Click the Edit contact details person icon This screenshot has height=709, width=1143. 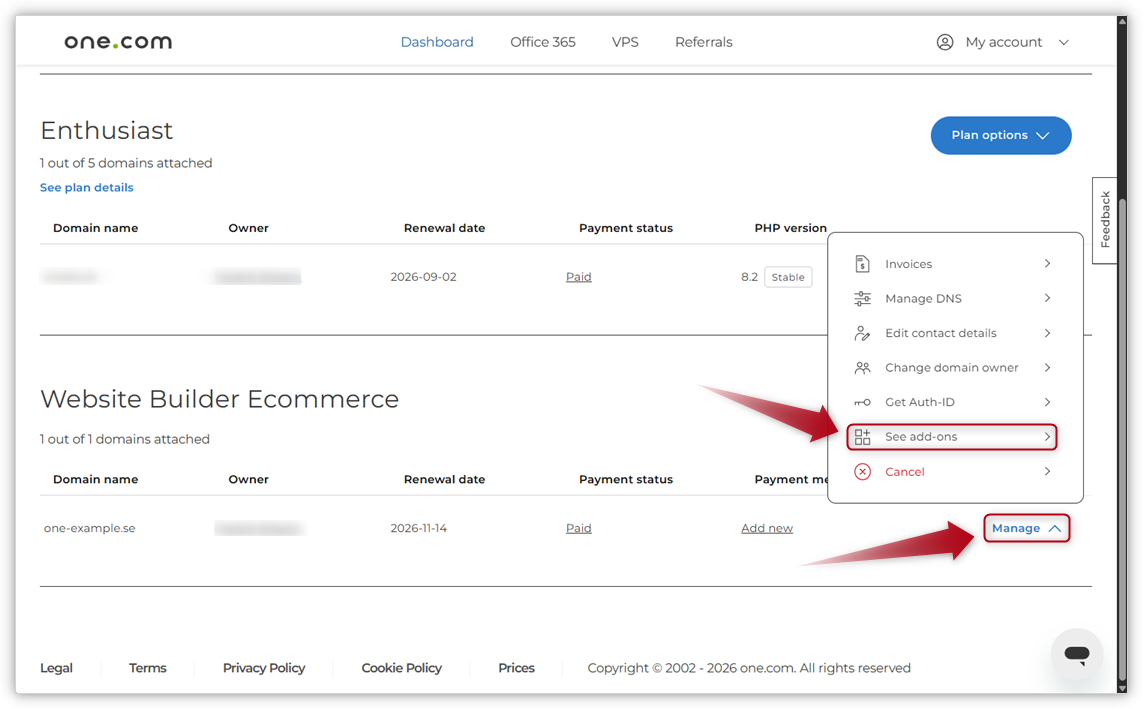863,333
